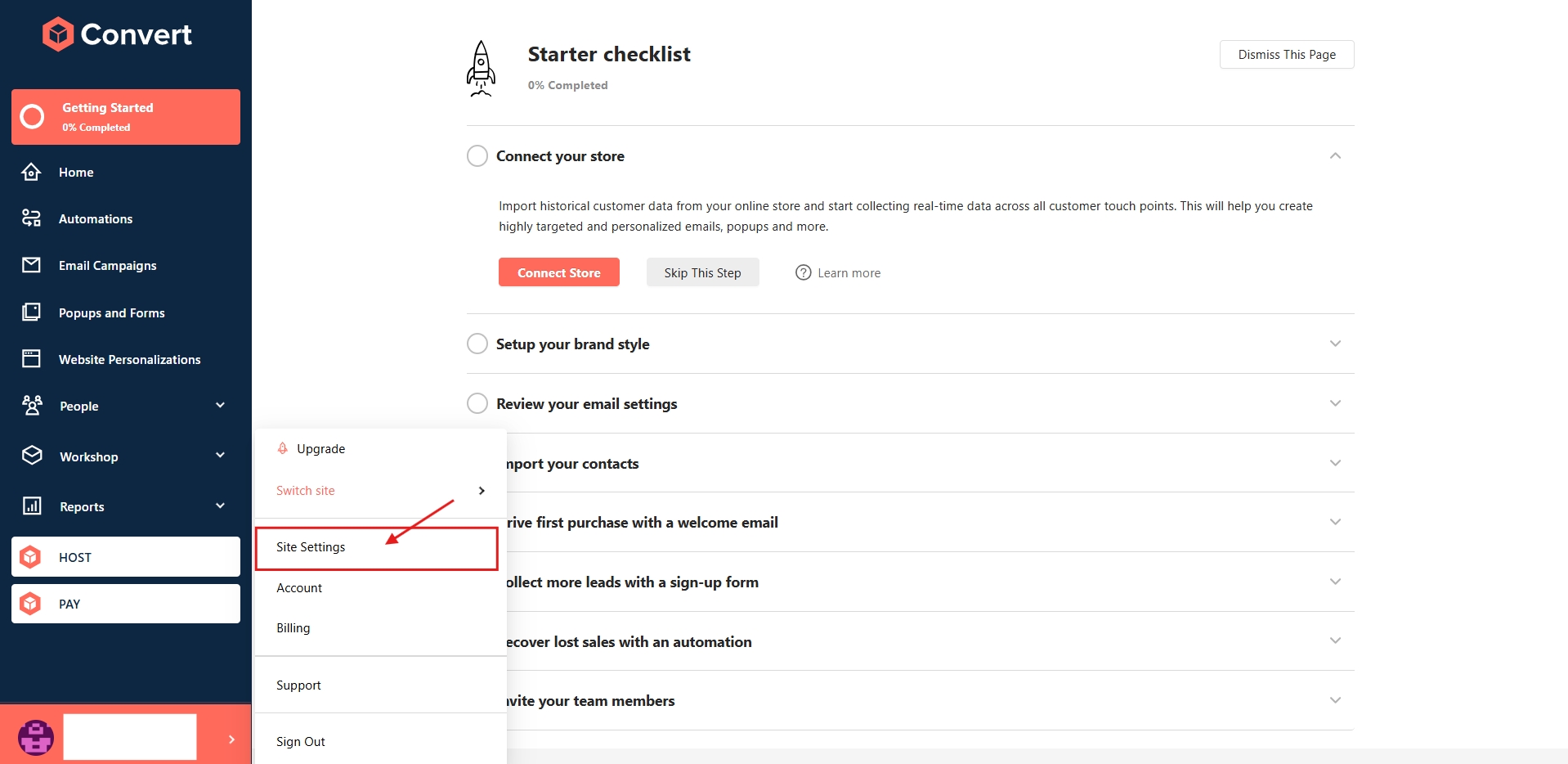Viewport: 1568px width, 764px height.
Task: Collapse the 'Connect your store' section
Action: point(1335,155)
